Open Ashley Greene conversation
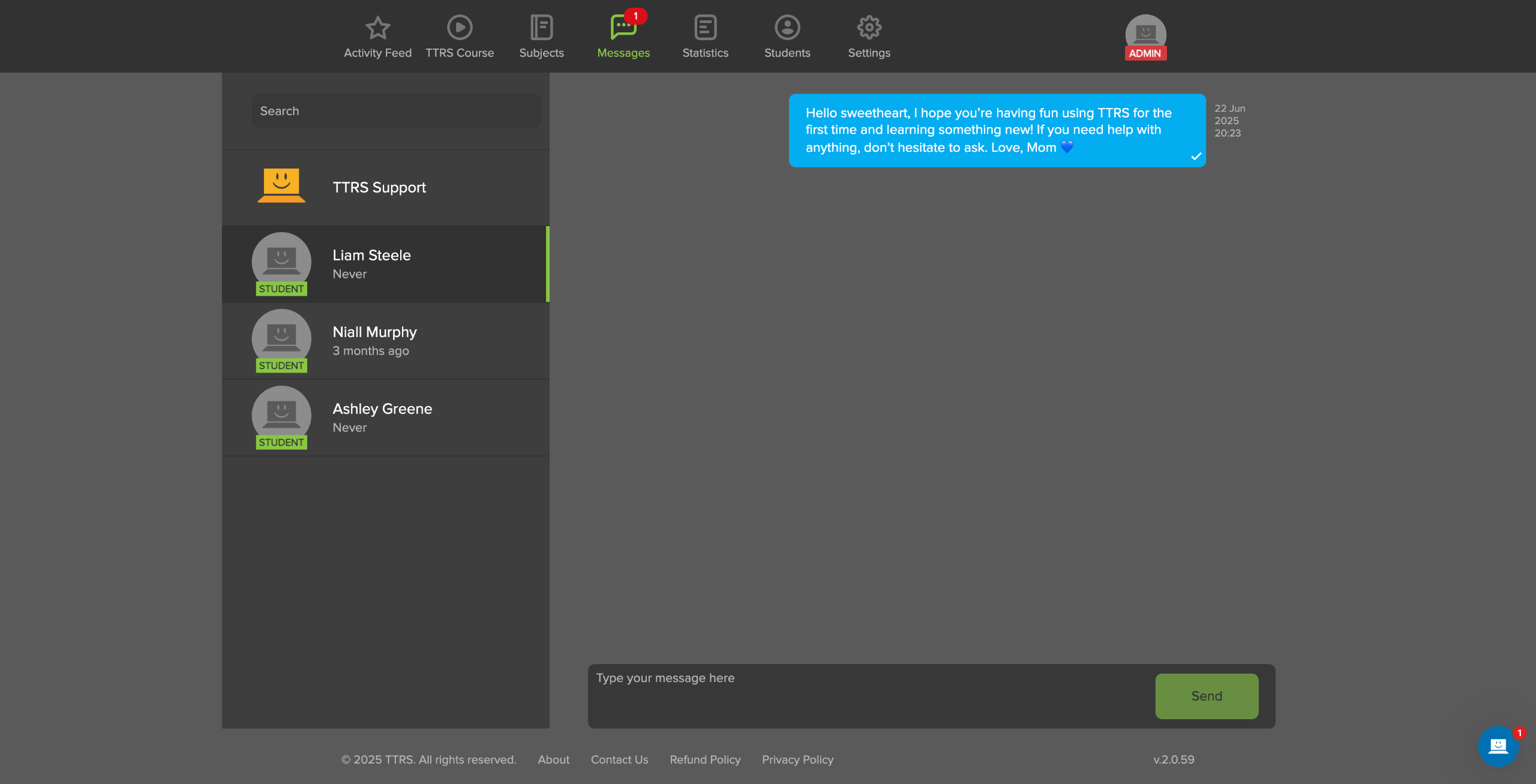1536x784 pixels. (385, 417)
